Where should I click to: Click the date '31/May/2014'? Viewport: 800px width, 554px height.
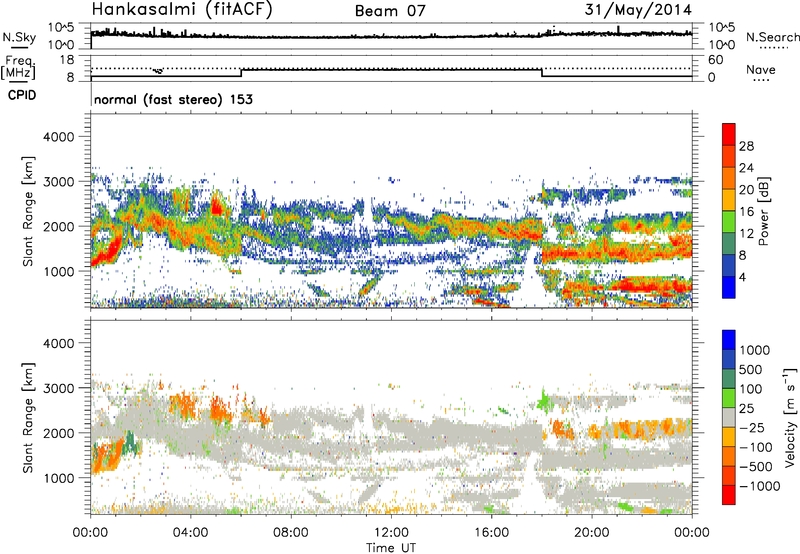(638, 9)
